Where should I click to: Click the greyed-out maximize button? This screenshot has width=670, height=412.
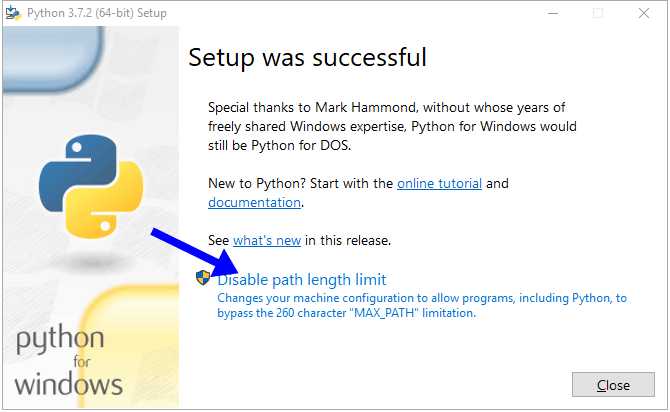click(x=598, y=13)
